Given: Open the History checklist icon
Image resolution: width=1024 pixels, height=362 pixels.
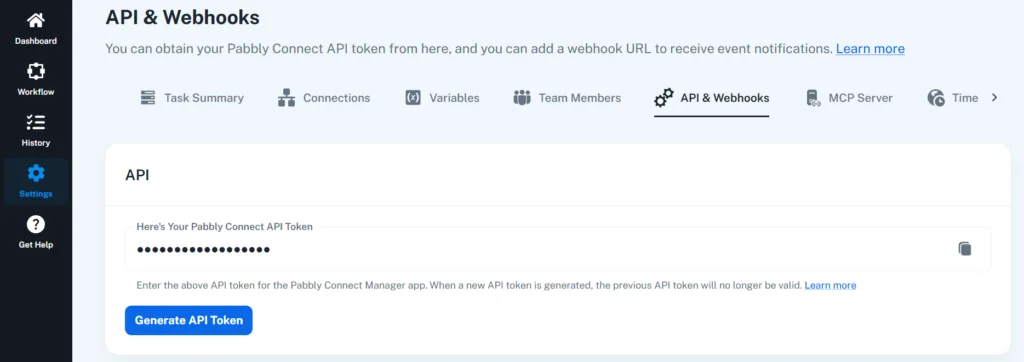Looking at the screenshot, I should [36, 122].
